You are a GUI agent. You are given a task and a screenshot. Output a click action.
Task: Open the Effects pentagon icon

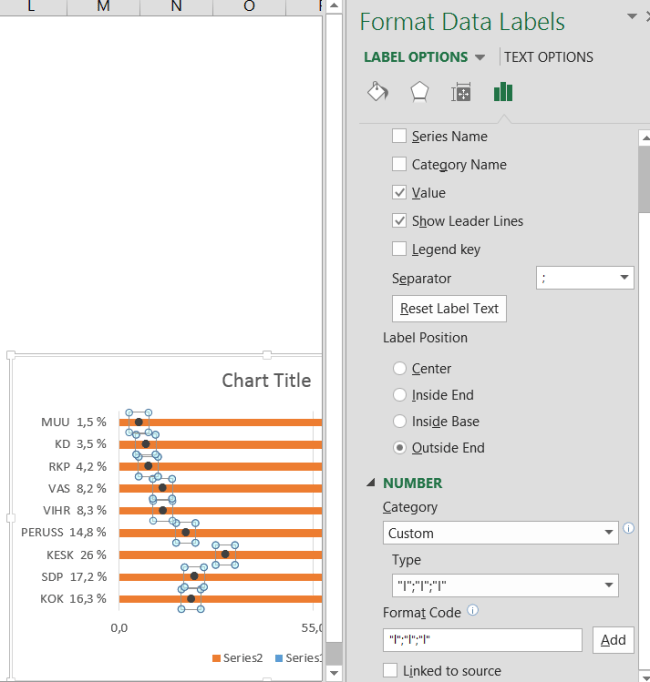tap(419, 93)
